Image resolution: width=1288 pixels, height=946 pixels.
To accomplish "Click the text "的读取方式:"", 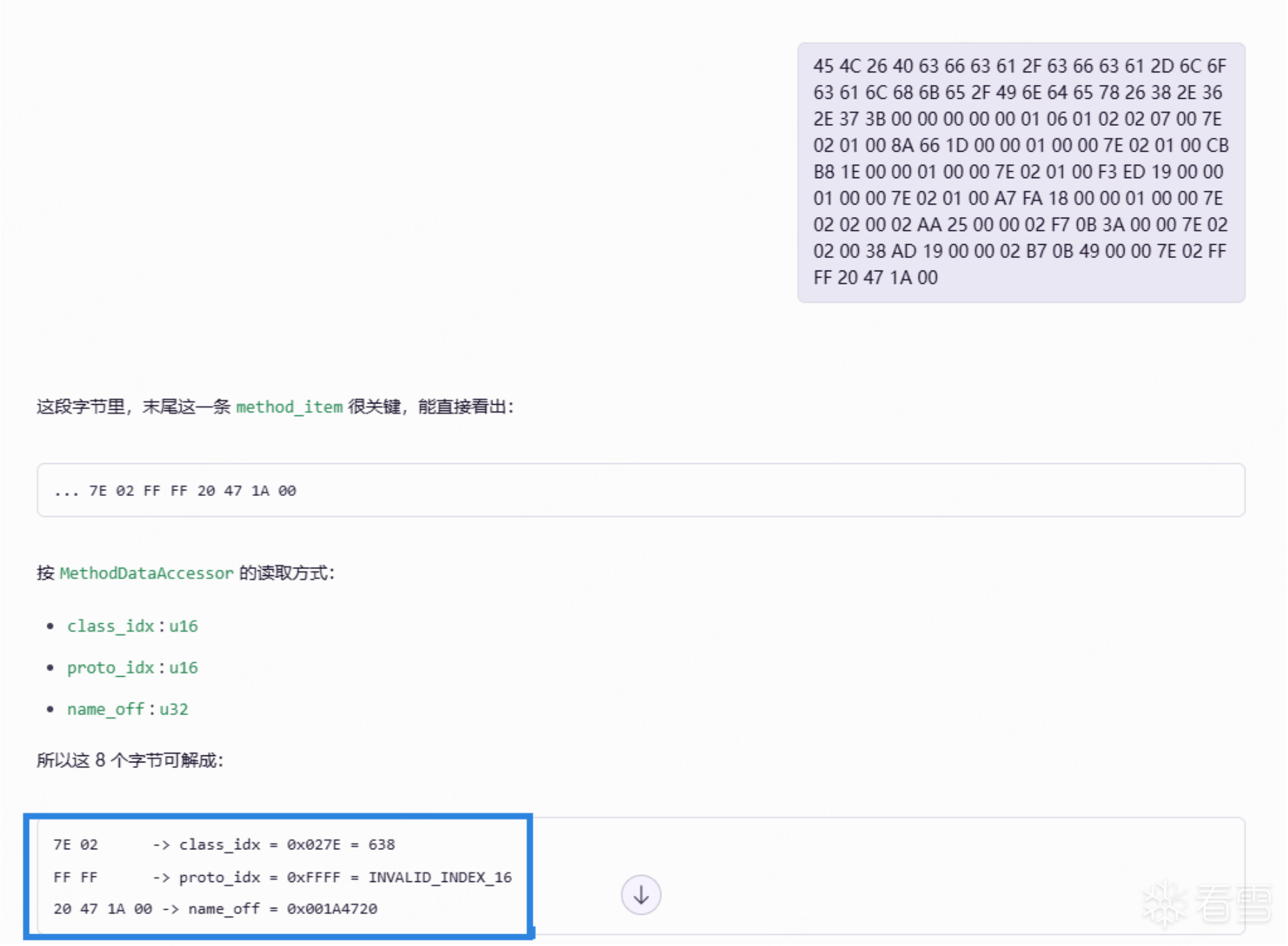I will pos(287,573).
